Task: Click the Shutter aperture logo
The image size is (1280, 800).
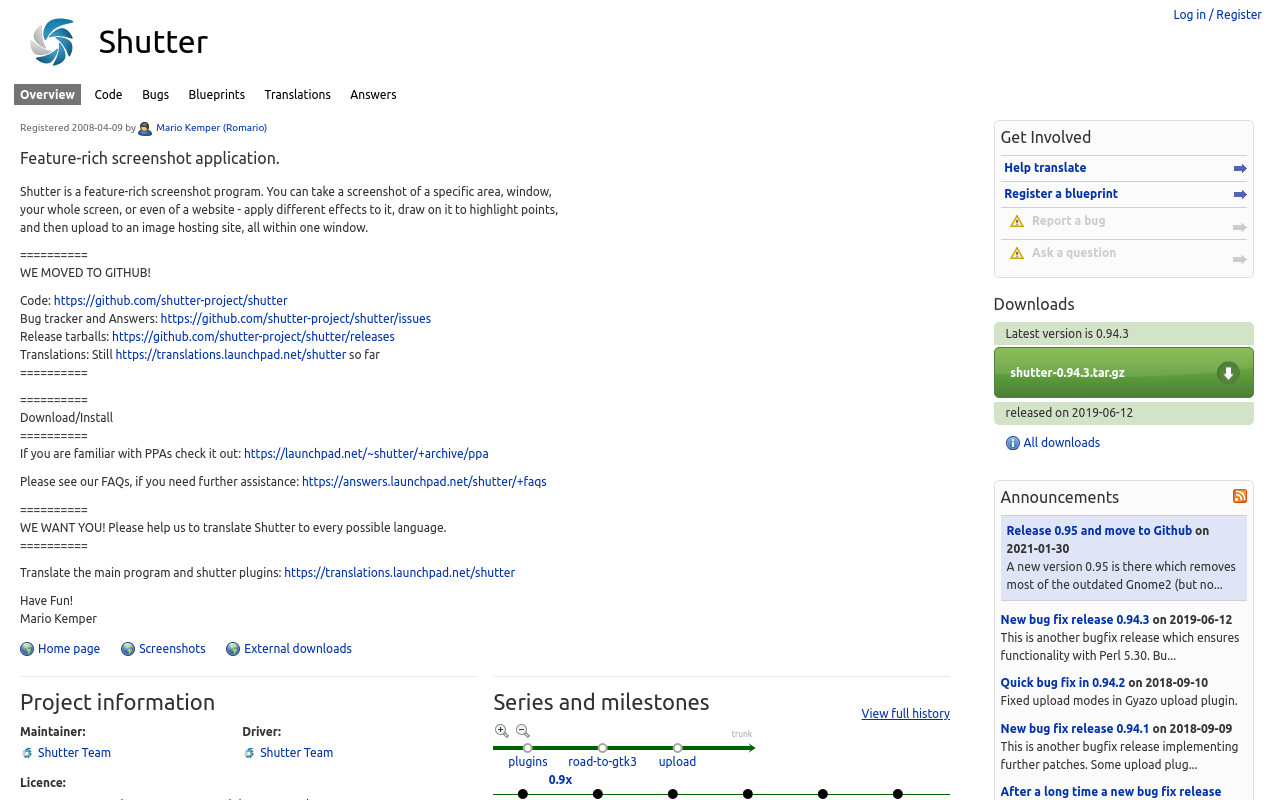Action: (52, 42)
